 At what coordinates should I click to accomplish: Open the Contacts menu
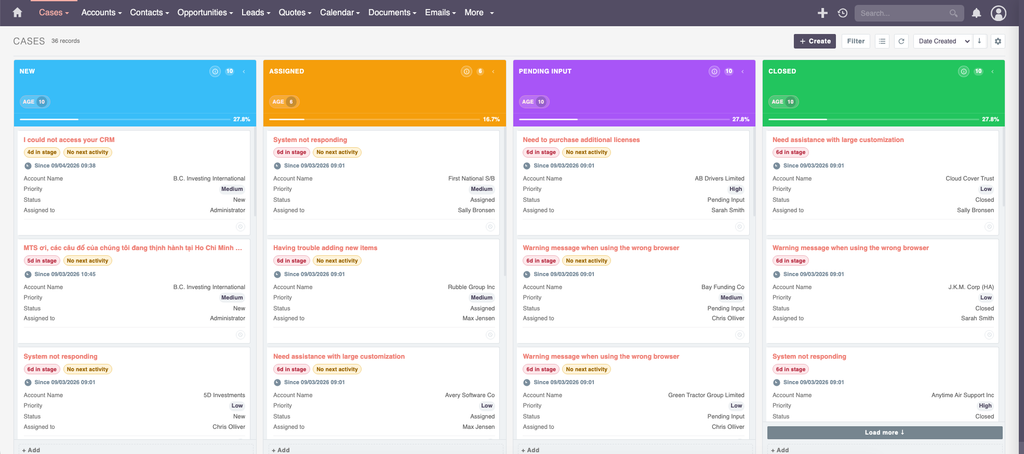[149, 12]
